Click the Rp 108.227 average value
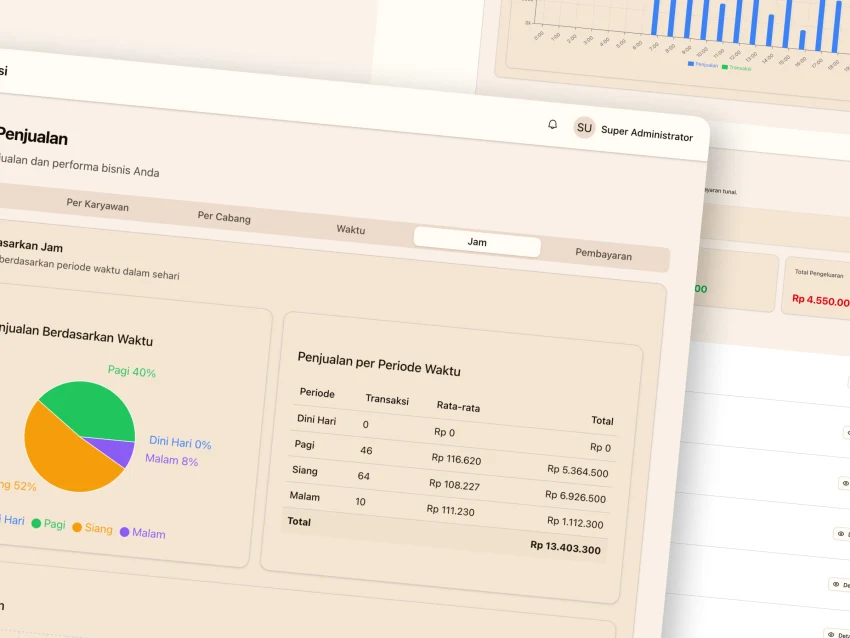850x638 pixels. pos(454,485)
